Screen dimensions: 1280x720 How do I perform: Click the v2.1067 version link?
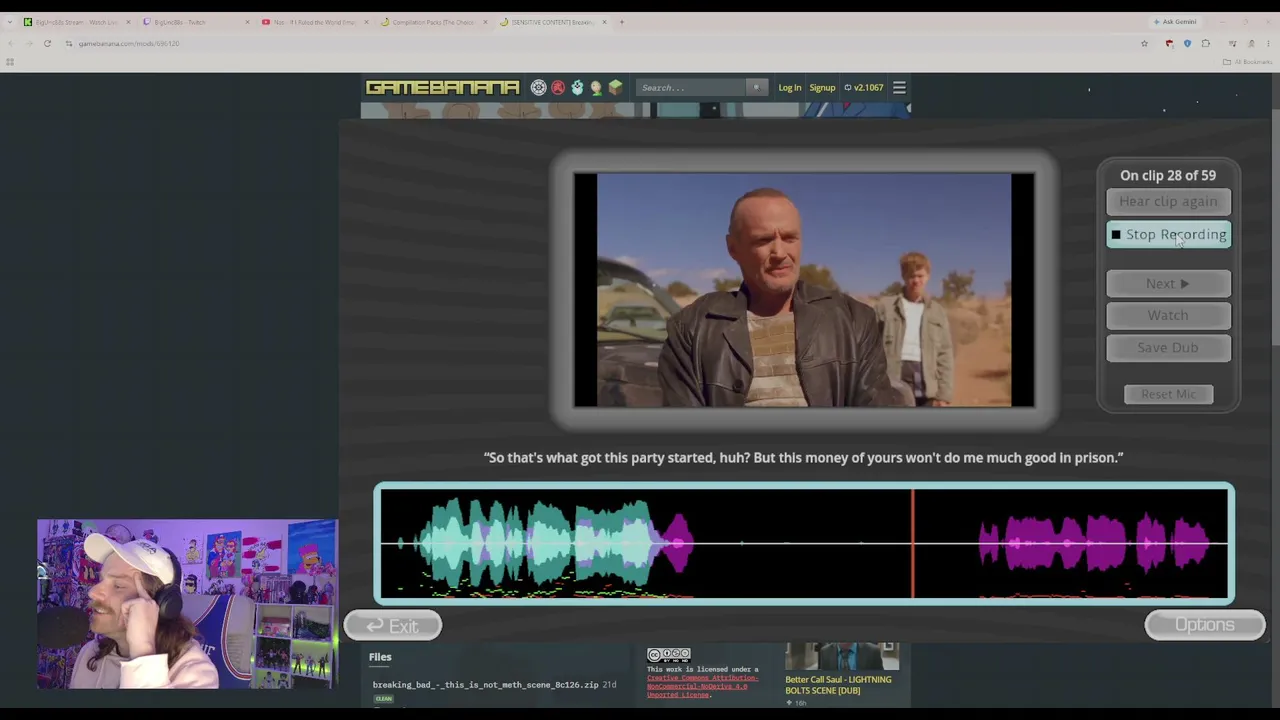[x=864, y=88]
